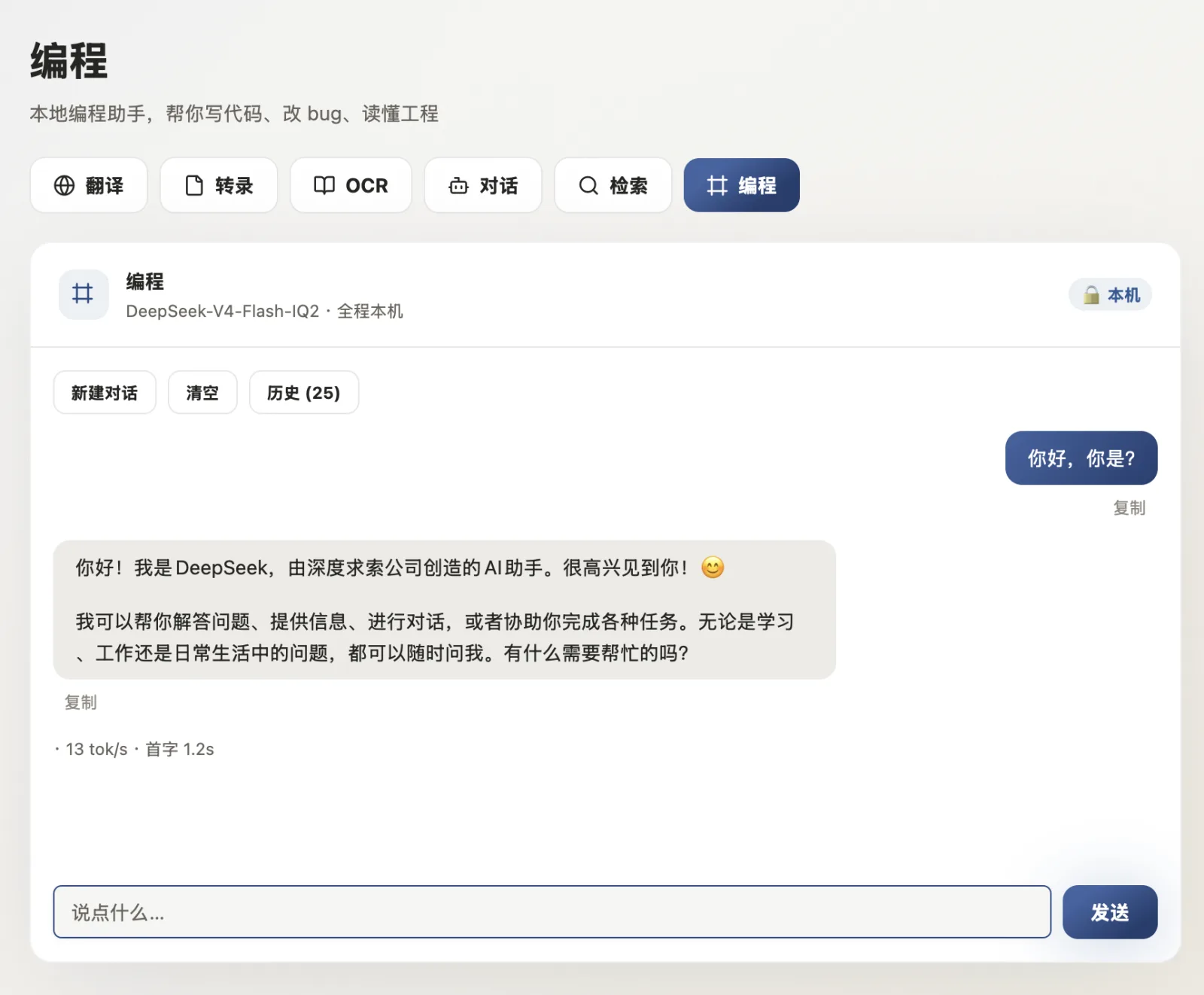Viewport: 1204px width, 995px height.
Task: Click the magnifier icon on 检索
Action: pyautogui.click(x=588, y=185)
